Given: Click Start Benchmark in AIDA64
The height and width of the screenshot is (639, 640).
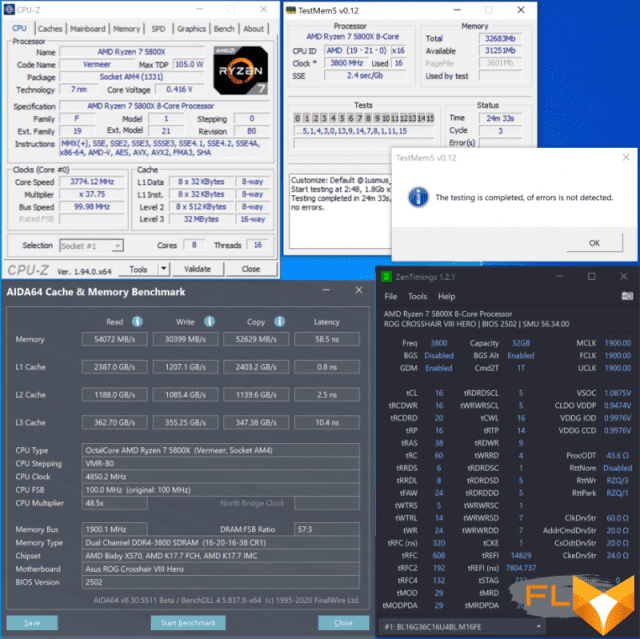Looking at the screenshot, I should click(188, 623).
